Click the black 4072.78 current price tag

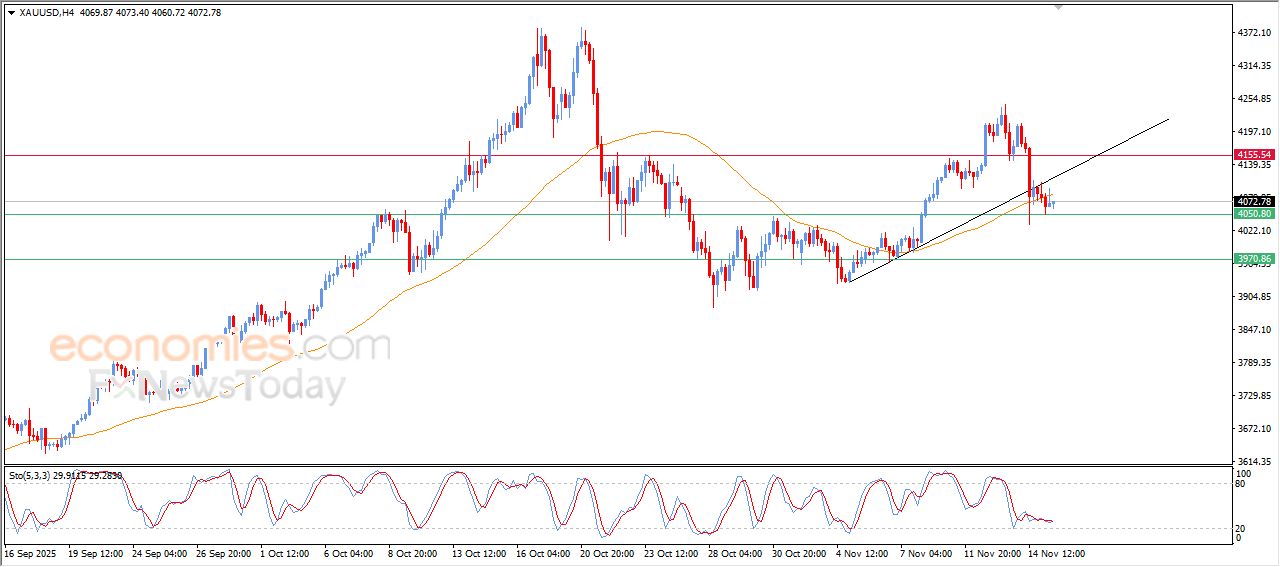point(1254,202)
